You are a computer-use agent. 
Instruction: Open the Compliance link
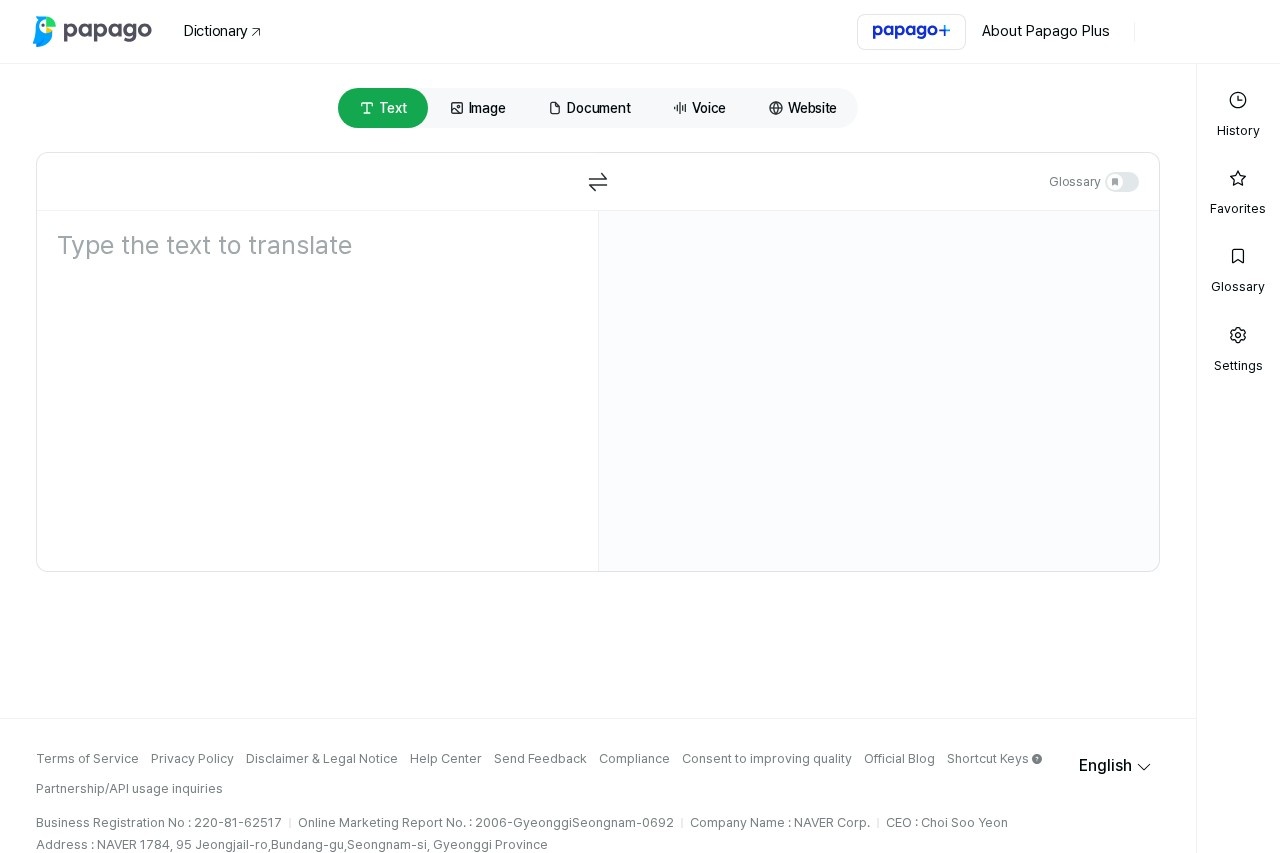(x=634, y=759)
